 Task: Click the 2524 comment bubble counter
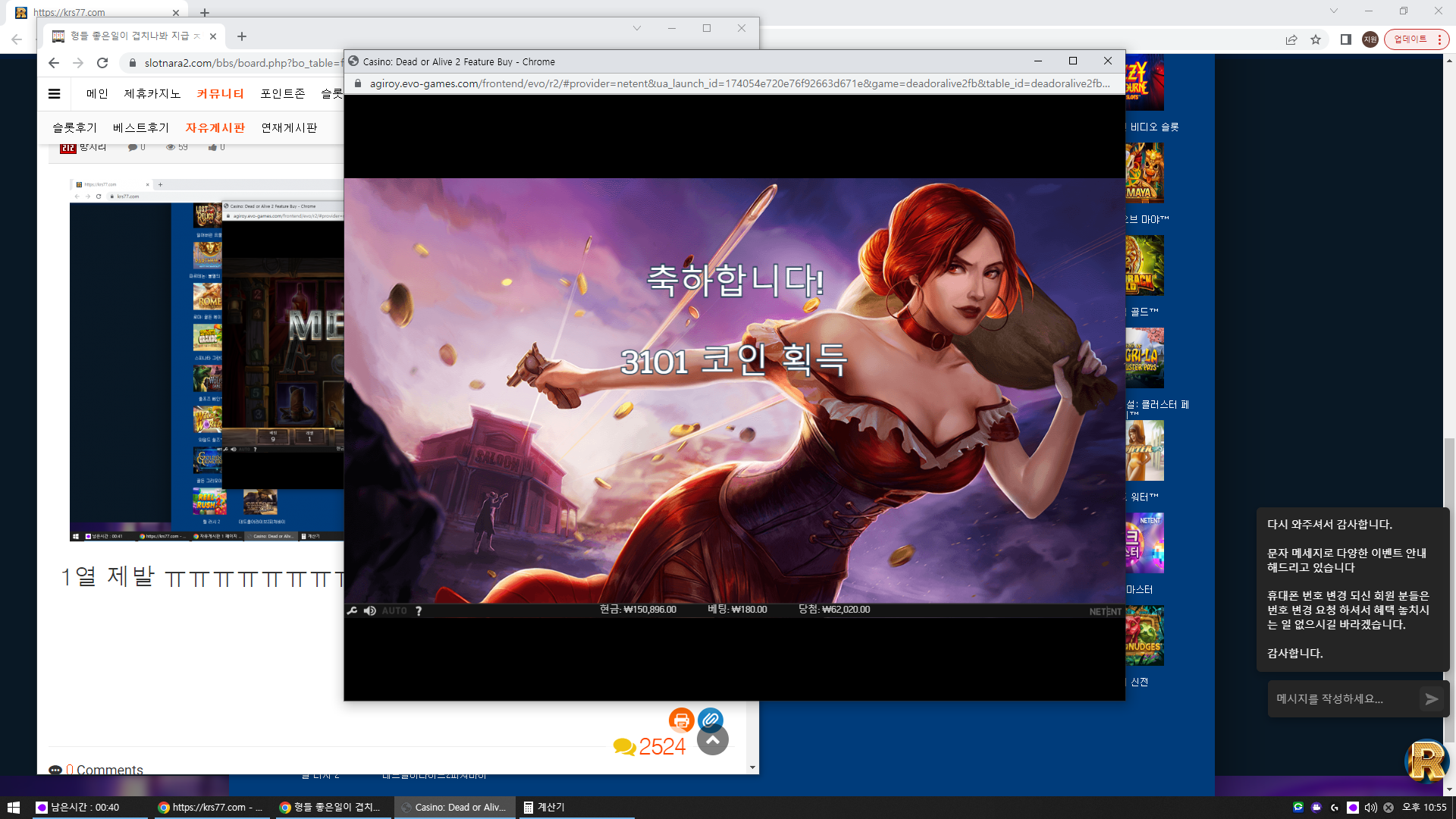[649, 747]
